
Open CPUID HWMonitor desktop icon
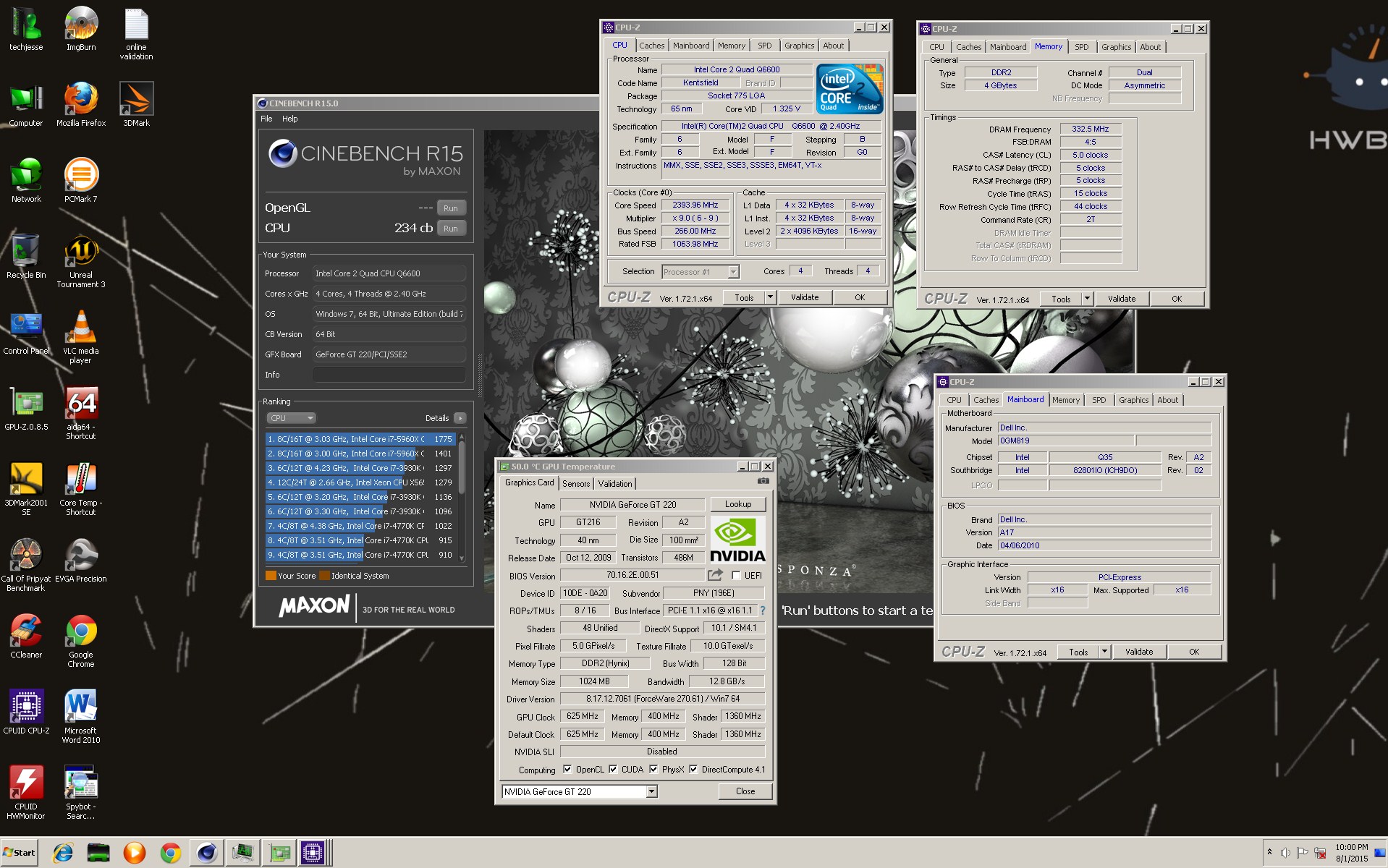click(26, 793)
